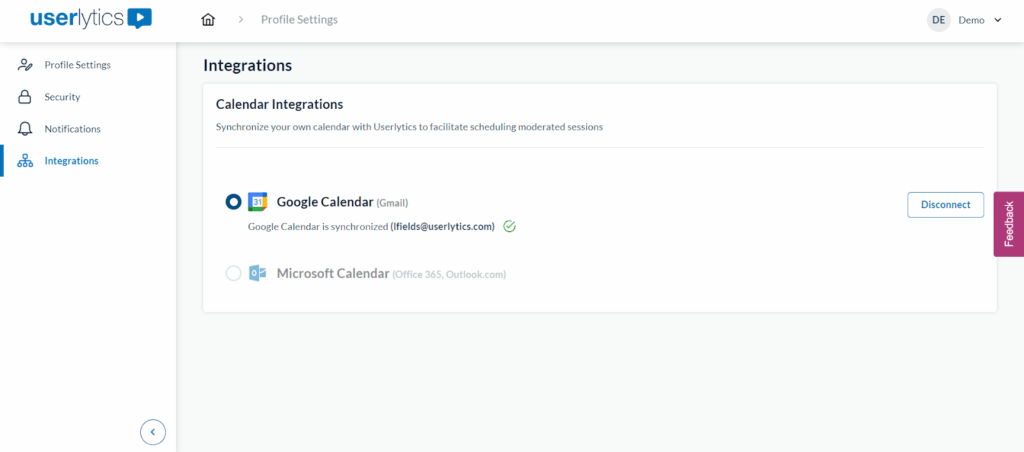This screenshot has height=452, width=1024.
Task: Select the Microsoft Calendar radio button
Action: click(x=233, y=273)
